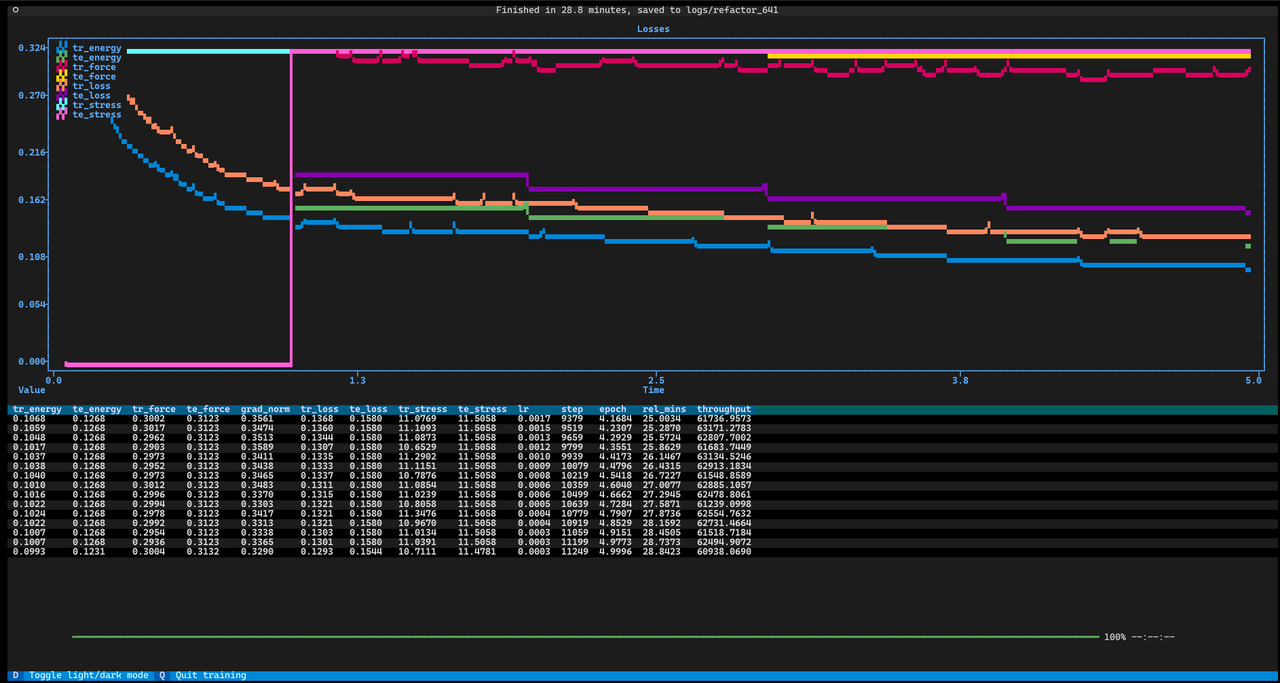The width and height of the screenshot is (1280, 683).
Task: Sort by the tr_energy column header
Action: click(x=37, y=409)
